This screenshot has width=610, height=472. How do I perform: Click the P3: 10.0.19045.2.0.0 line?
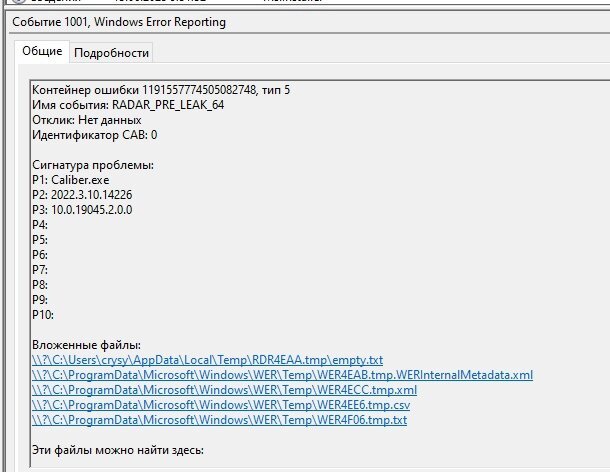(82, 209)
